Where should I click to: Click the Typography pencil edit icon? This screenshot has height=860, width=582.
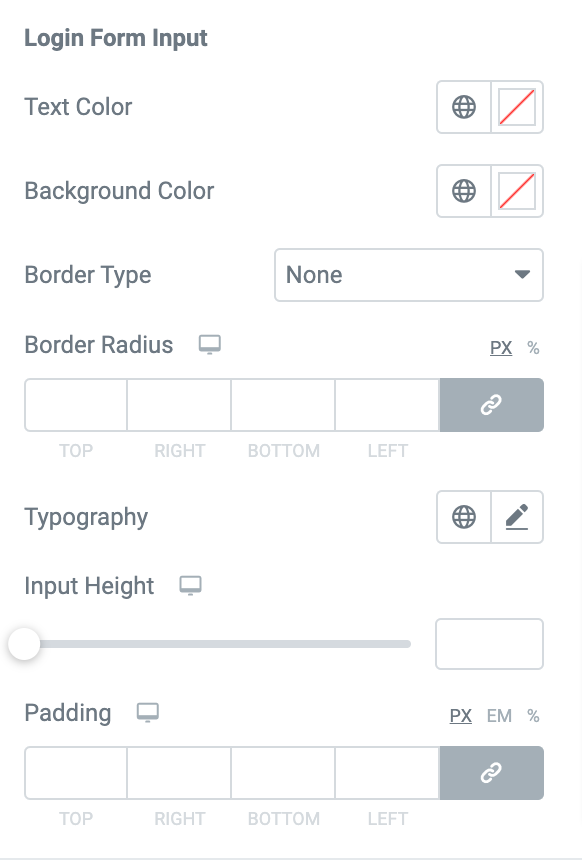(517, 517)
